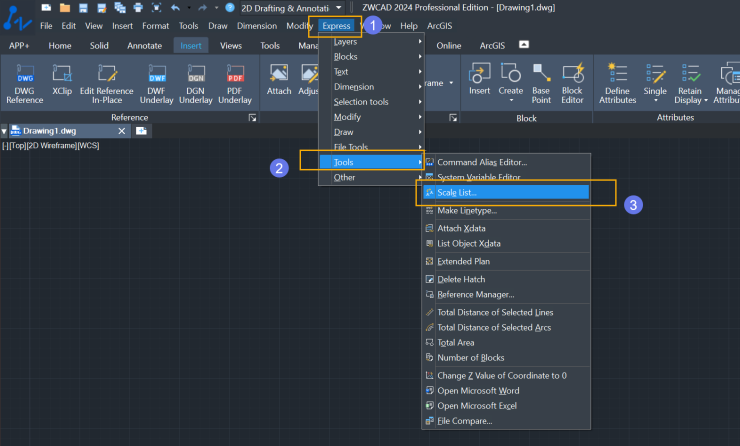
Task: Click the Single attribute edit tool
Action: pyautogui.click(x=655, y=79)
